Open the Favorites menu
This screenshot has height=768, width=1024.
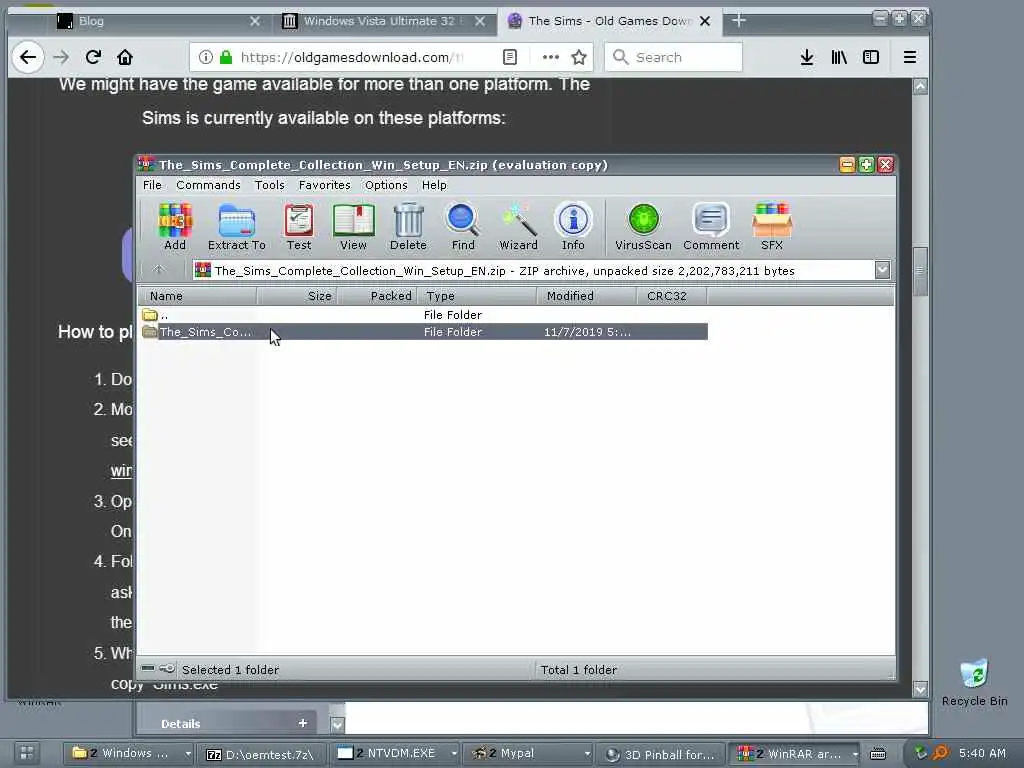coord(325,185)
